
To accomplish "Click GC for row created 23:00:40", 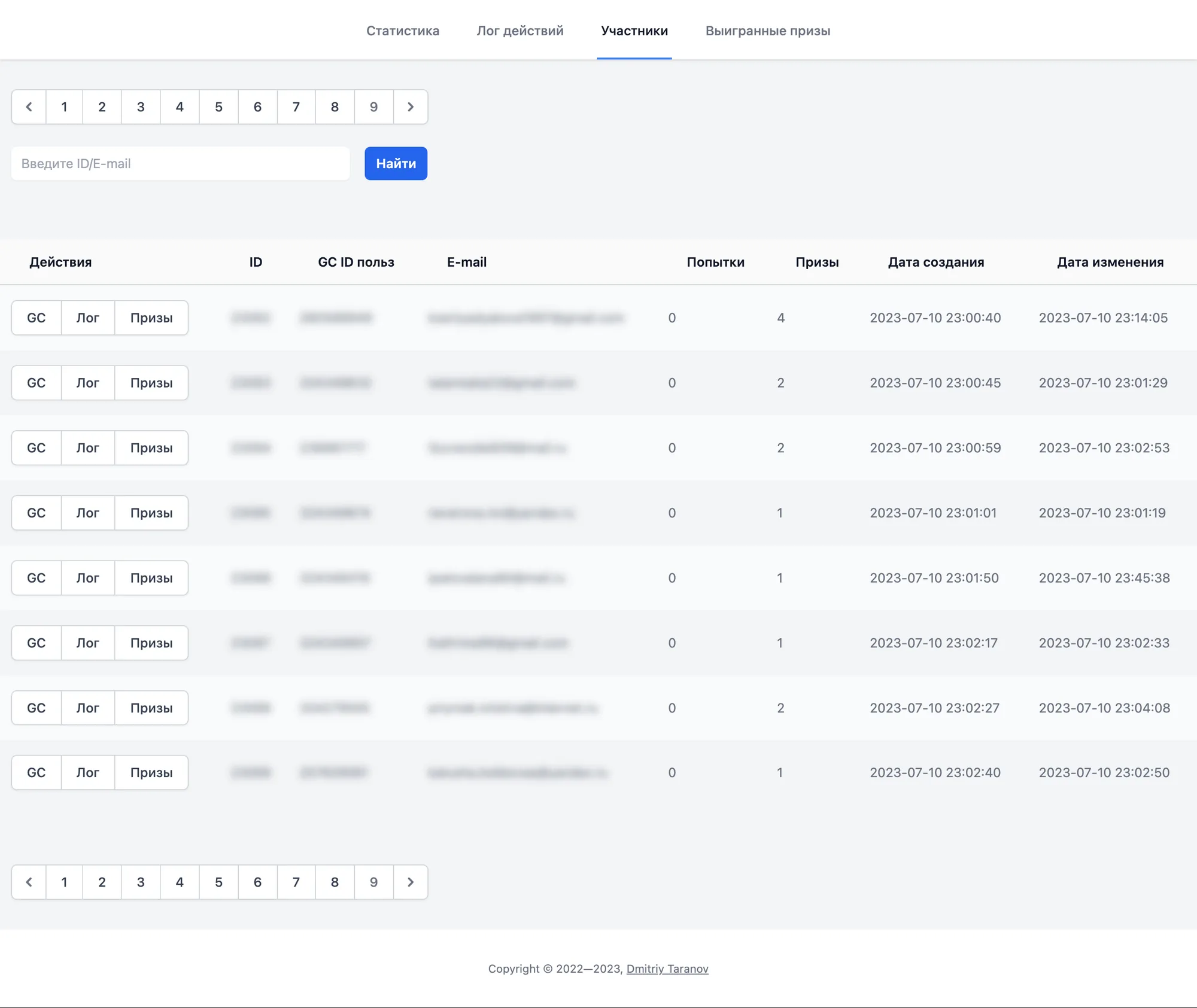I will (x=37, y=318).
